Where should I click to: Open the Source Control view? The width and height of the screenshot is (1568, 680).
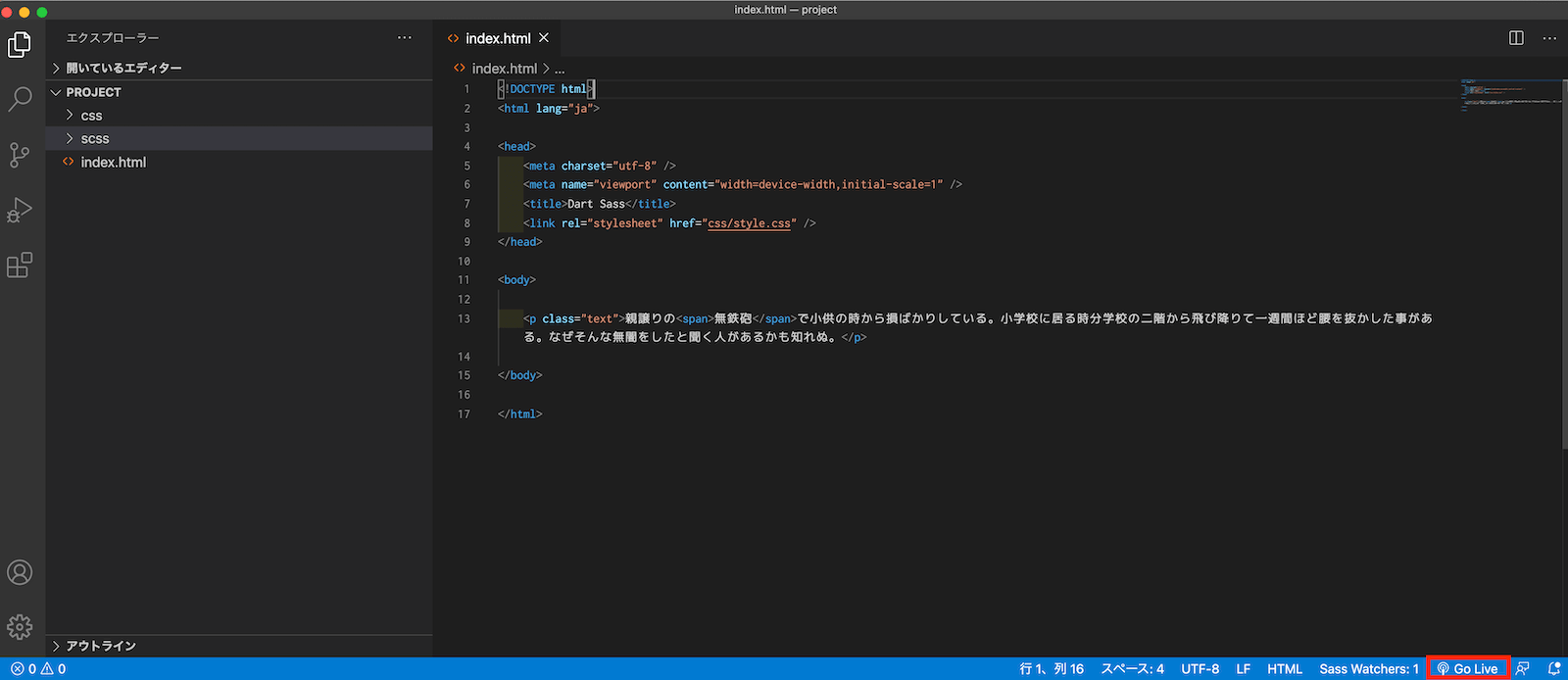point(20,155)
